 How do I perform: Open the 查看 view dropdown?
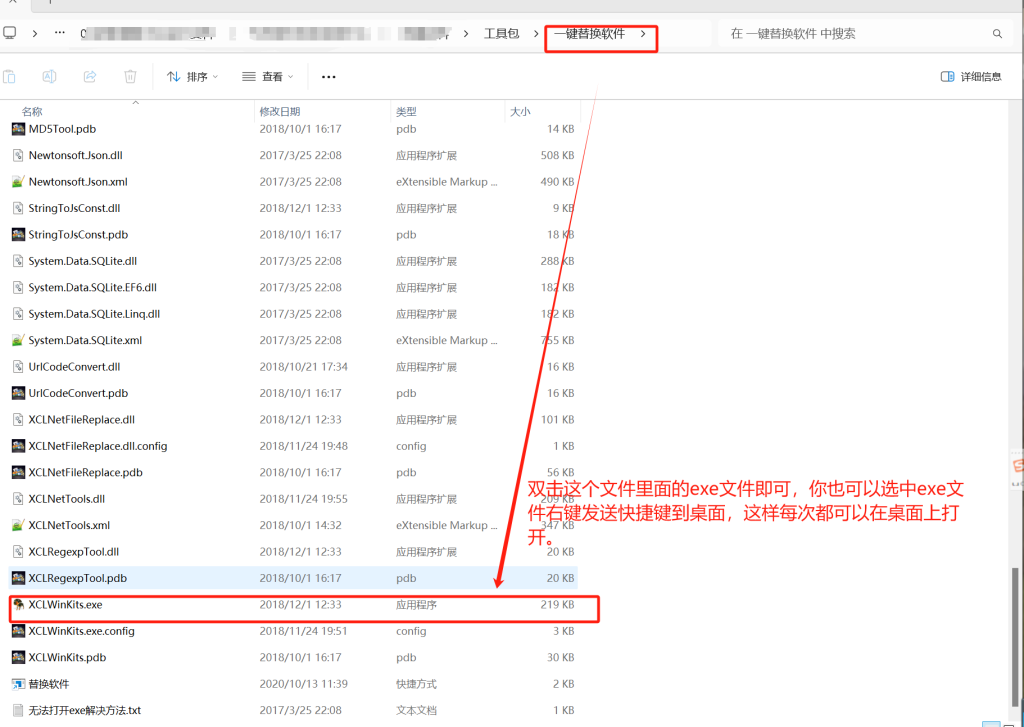point(268,77)
